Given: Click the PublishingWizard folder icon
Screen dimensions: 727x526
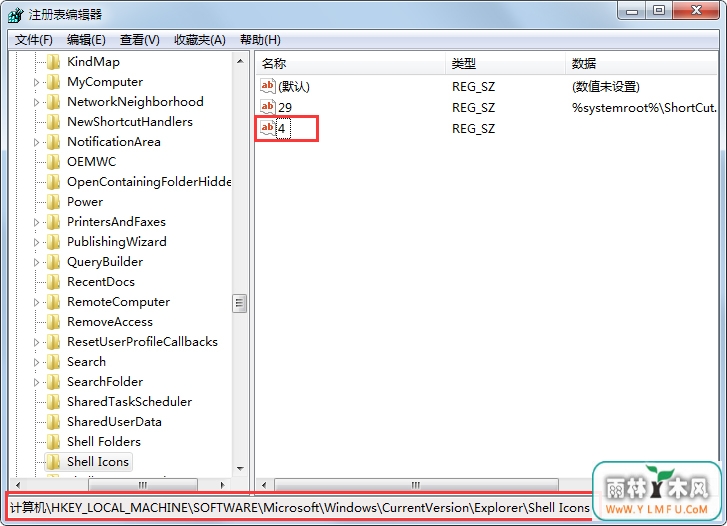Looking at the screenshot, I should (x=54, y=242).
